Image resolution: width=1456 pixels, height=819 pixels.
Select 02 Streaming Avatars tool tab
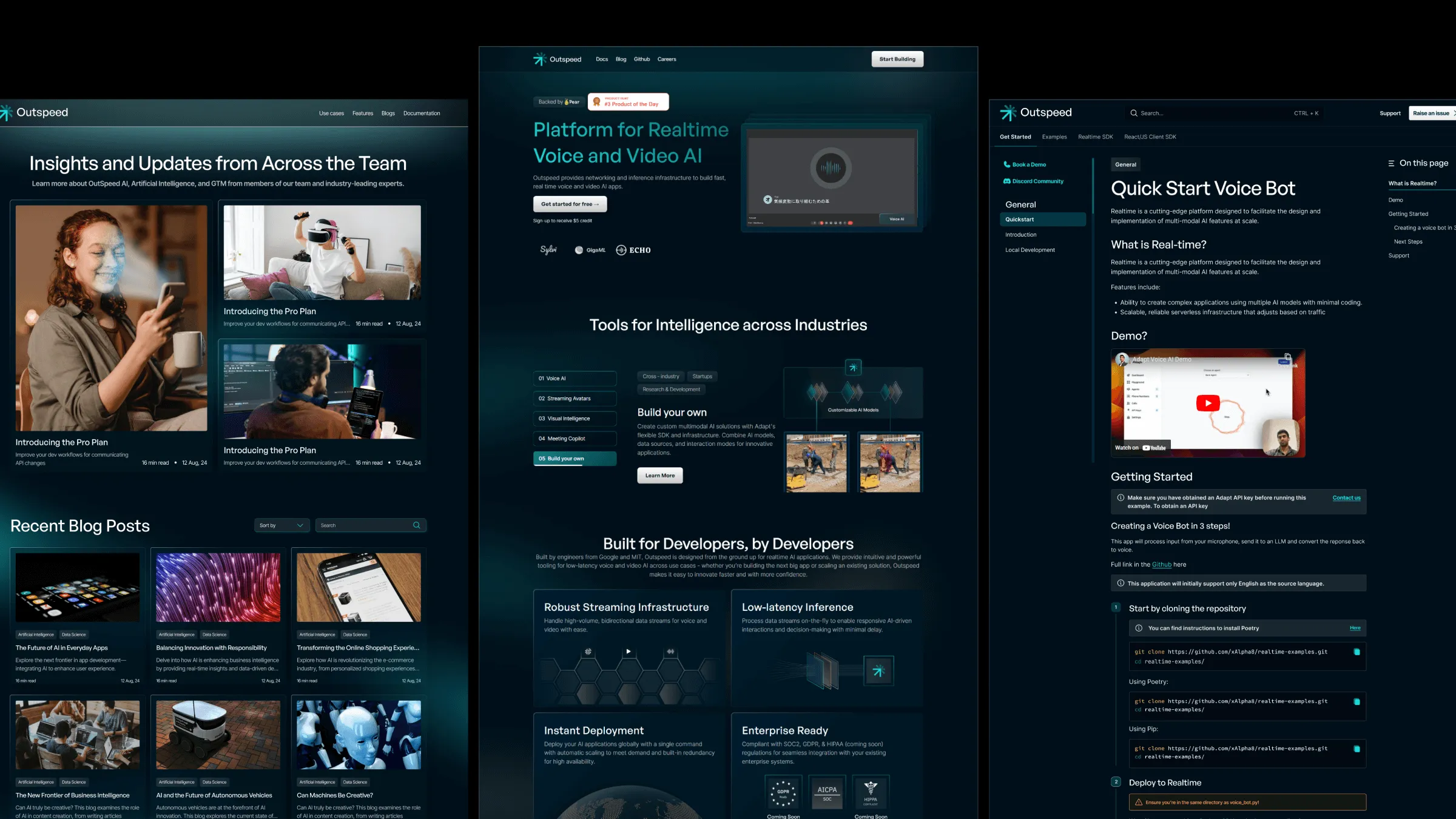(x=575, y=399)
